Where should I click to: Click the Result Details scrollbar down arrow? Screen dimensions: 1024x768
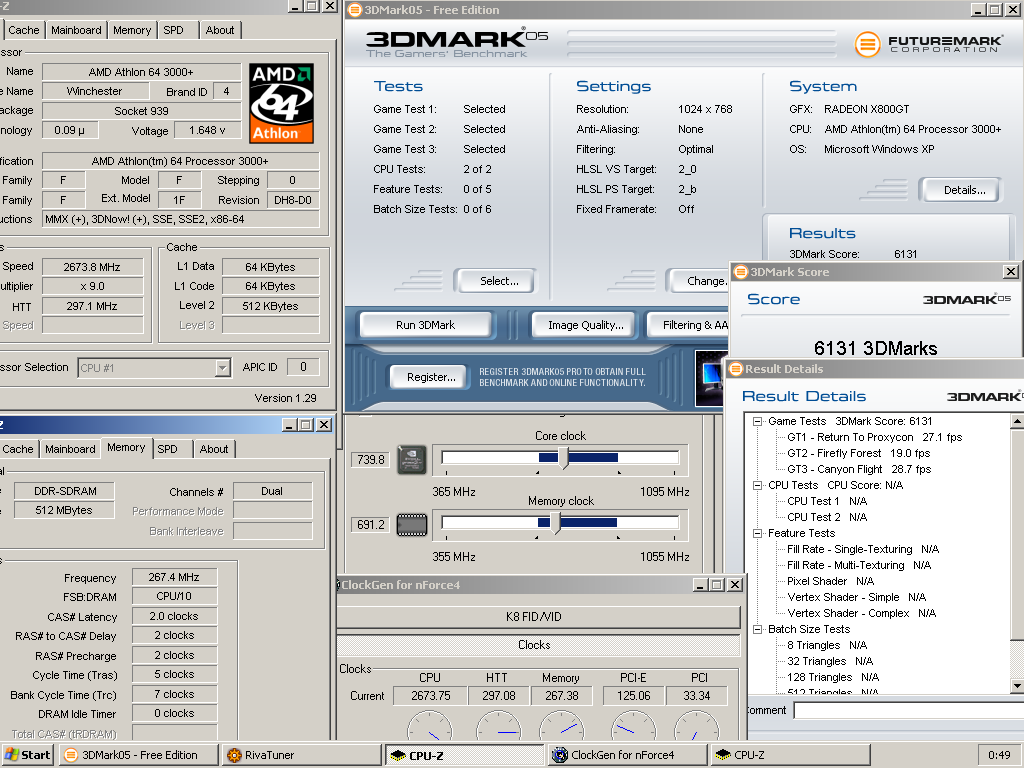point(1017,686)
